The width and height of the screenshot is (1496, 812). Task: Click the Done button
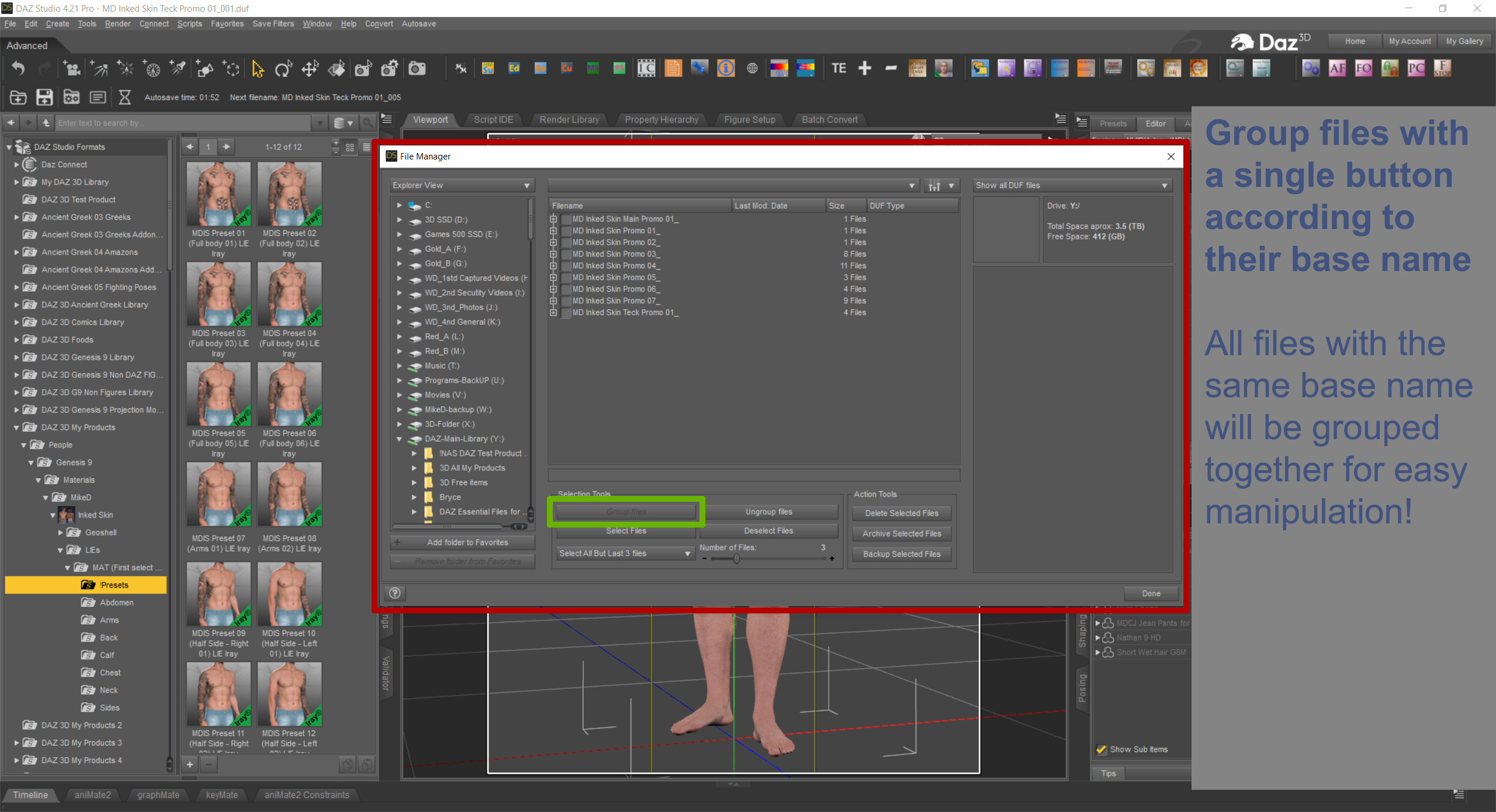[x=1151, y=594]
